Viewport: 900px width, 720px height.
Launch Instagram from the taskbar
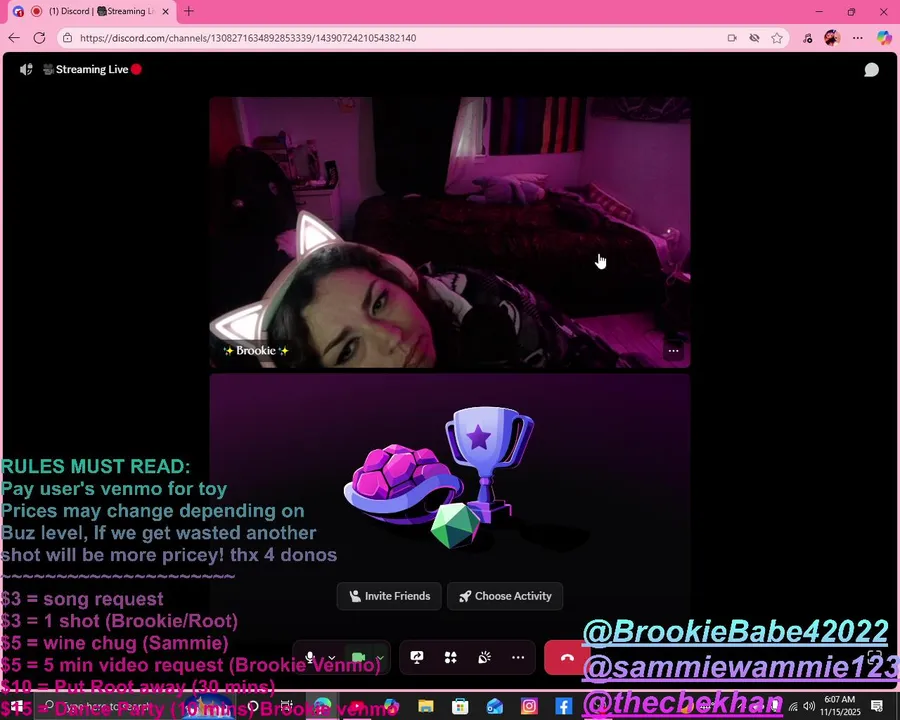coord(529,706)
